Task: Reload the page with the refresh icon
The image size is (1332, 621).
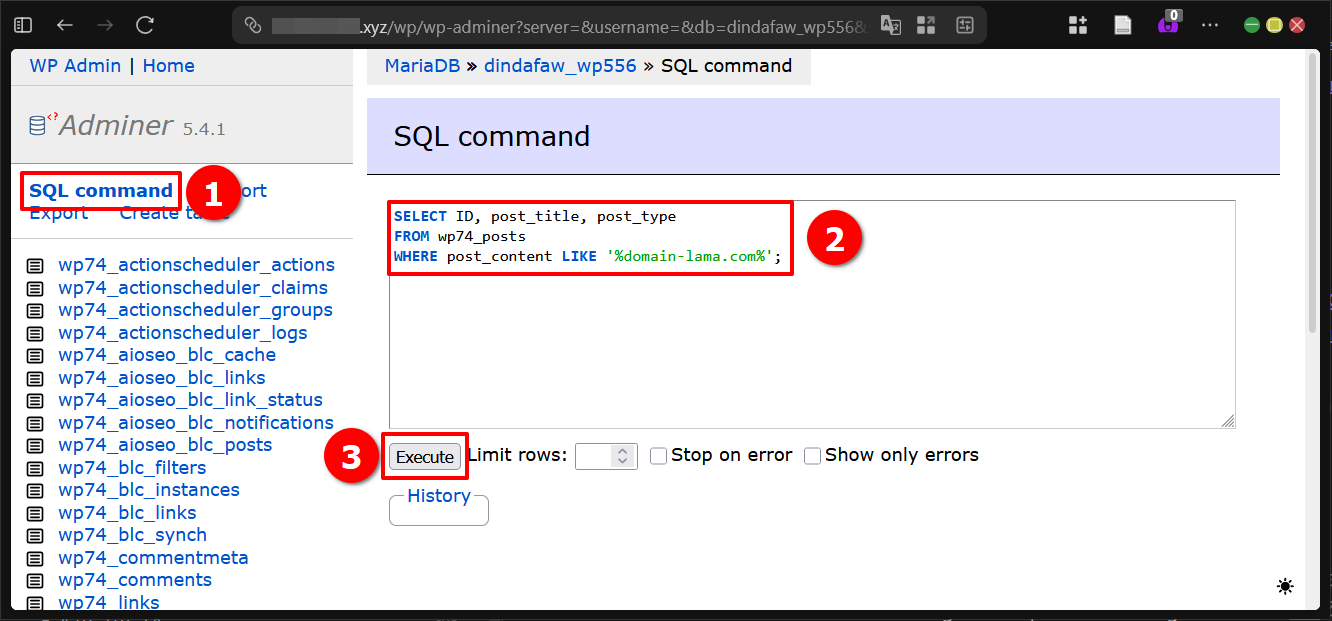Action: pos(145,25)
